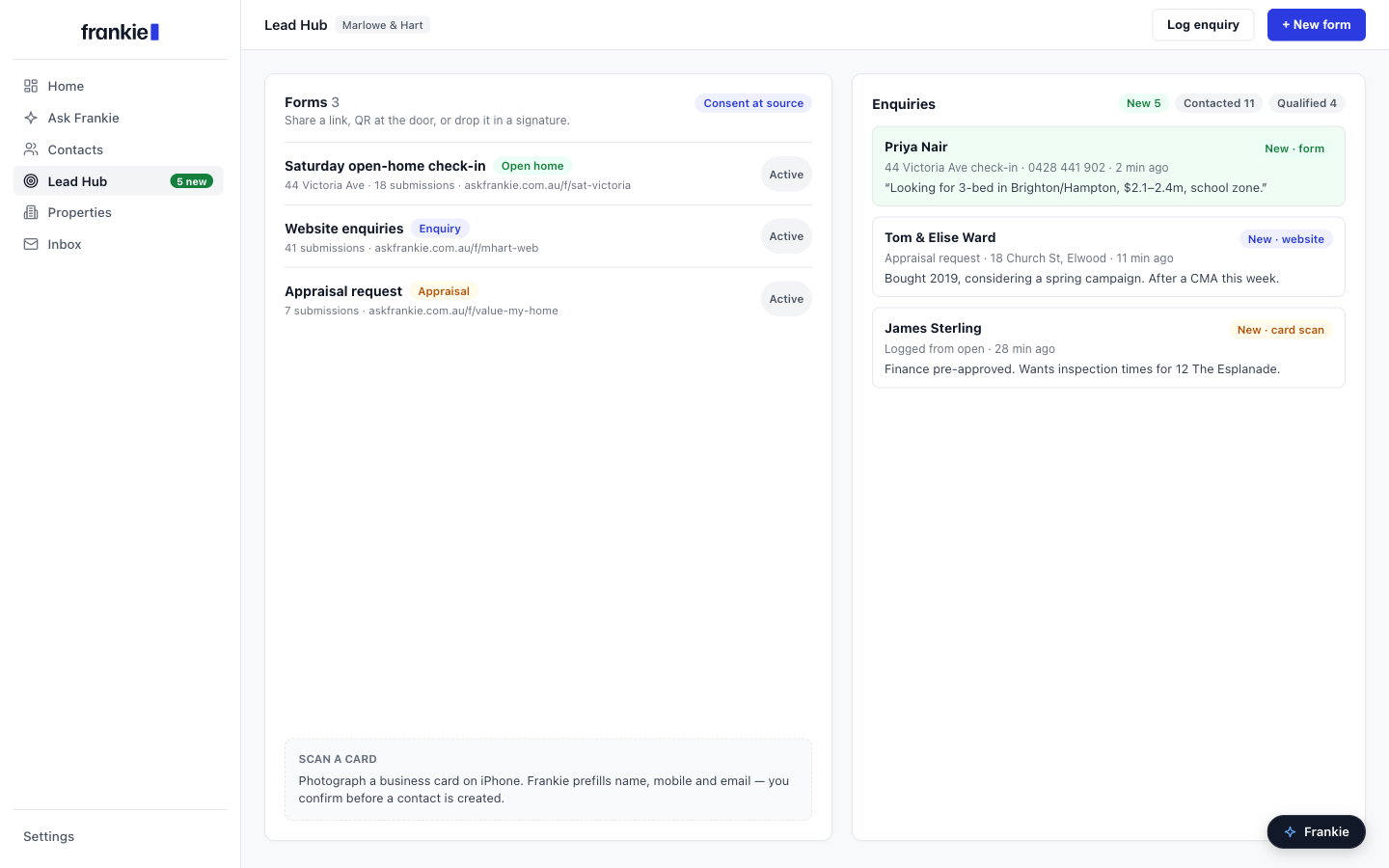Toggle Active status for Appraisal request form
This screenshot has height=868, width=1389.
(x=786, y=299)
